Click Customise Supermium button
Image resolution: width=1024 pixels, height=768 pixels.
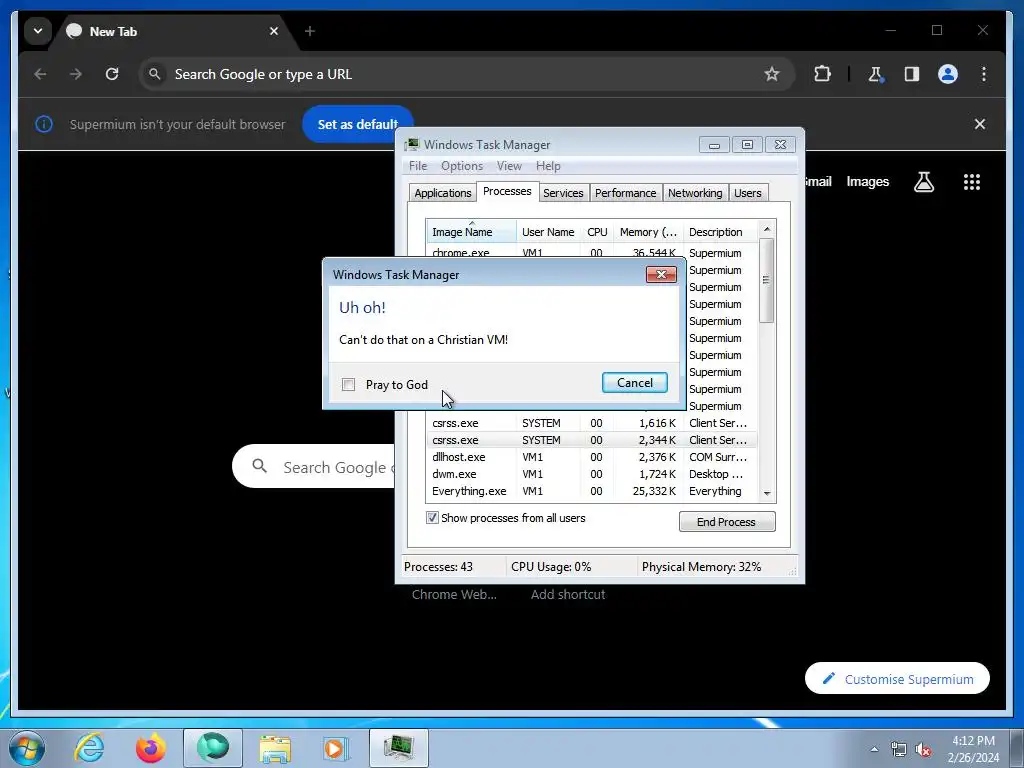[897, 679]
